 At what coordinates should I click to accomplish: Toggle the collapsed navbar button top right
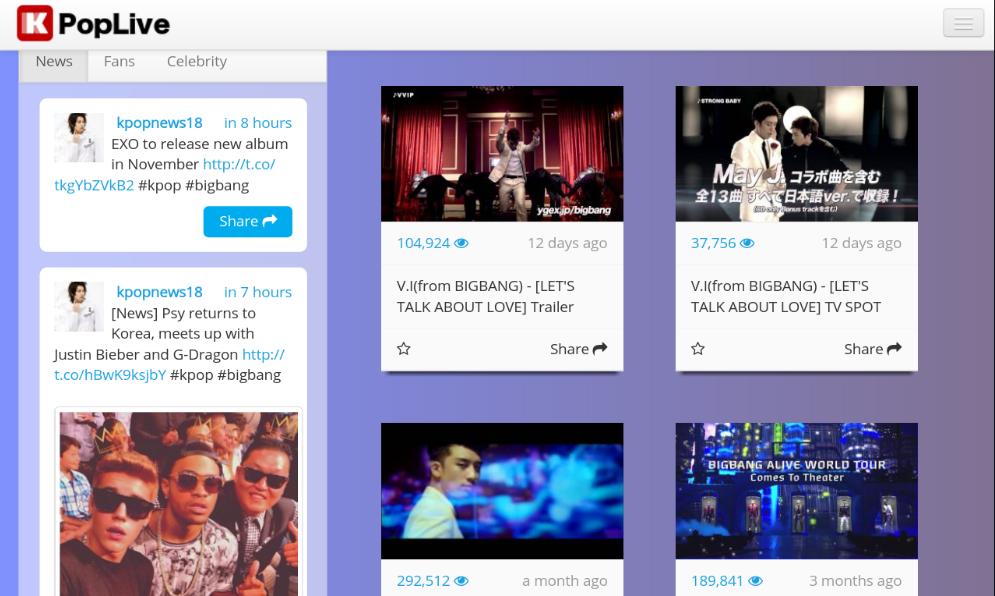click(962, 22)
